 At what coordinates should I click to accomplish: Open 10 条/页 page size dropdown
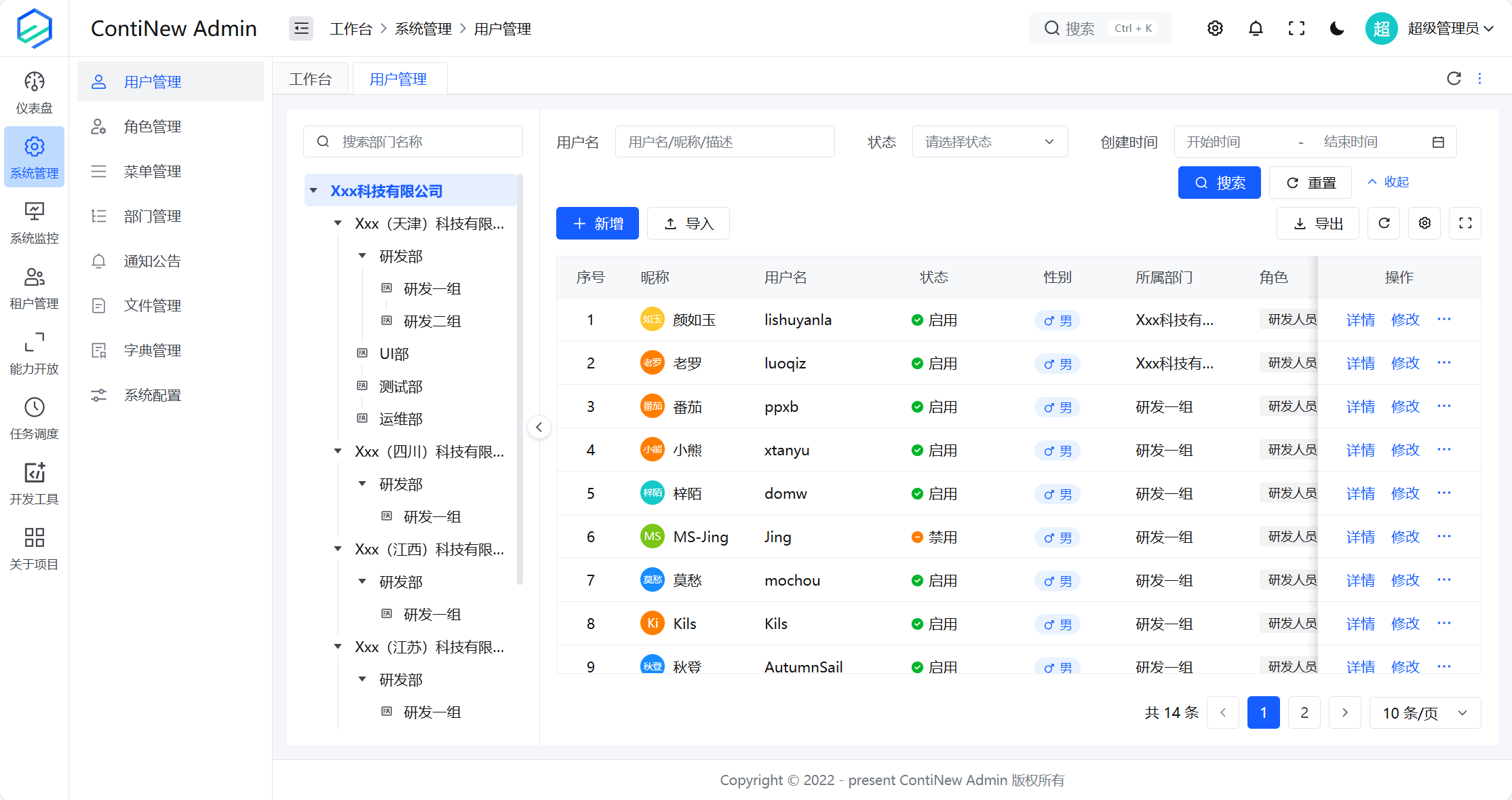1424,712
